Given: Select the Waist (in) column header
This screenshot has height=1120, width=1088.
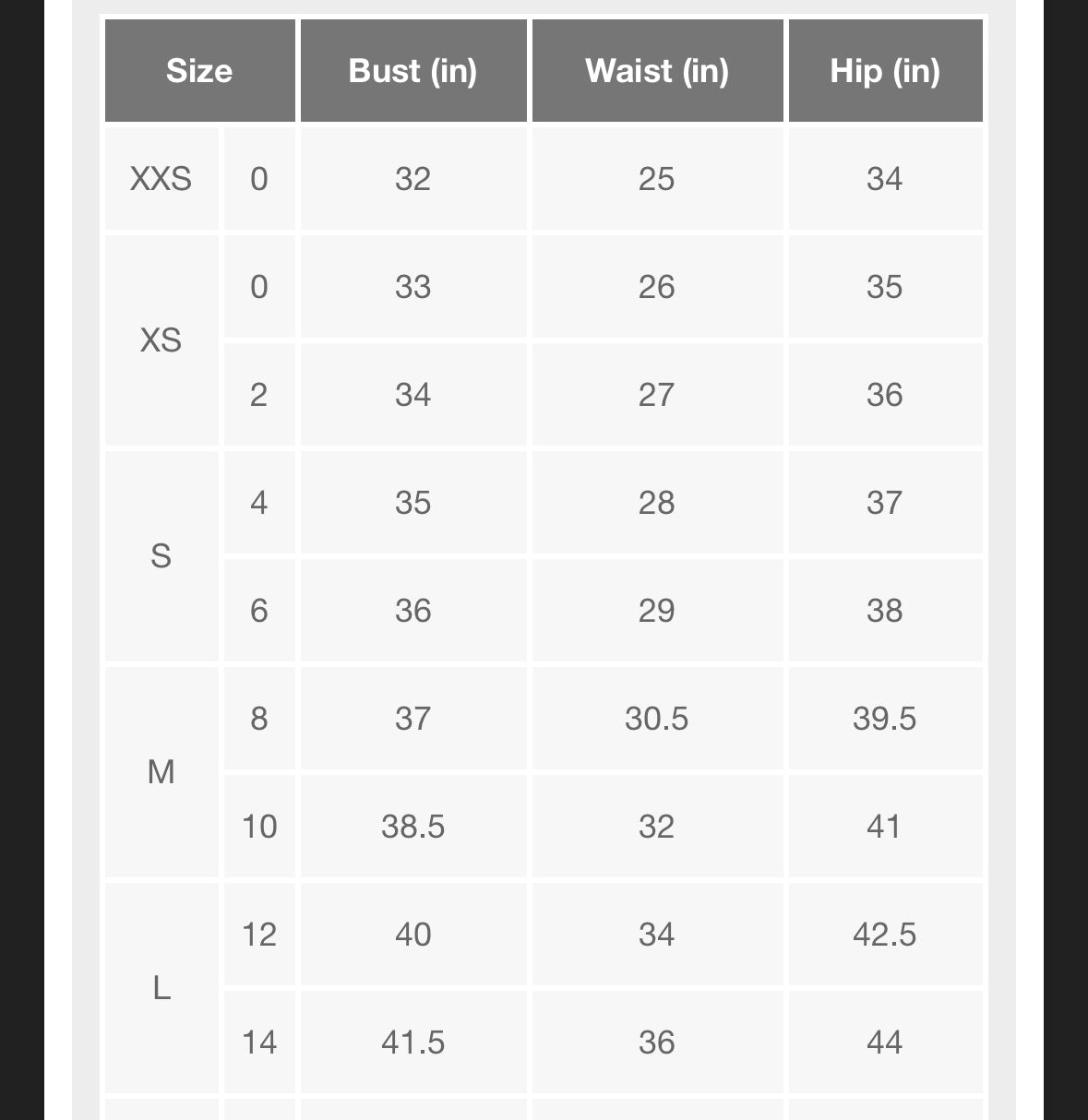Looking at the screenshot, I should point(657,71).
